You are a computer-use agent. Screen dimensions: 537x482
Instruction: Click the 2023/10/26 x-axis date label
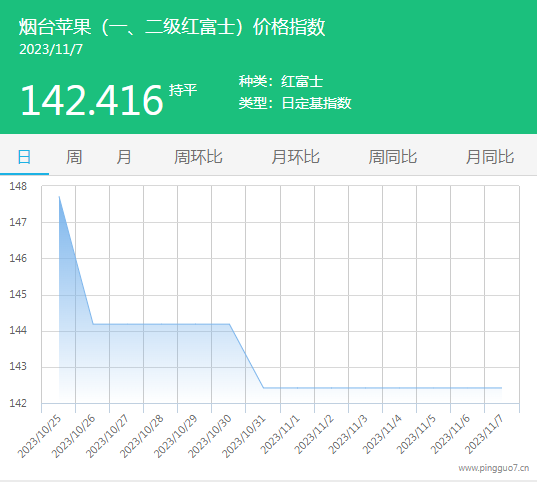[x=74, y=435]
